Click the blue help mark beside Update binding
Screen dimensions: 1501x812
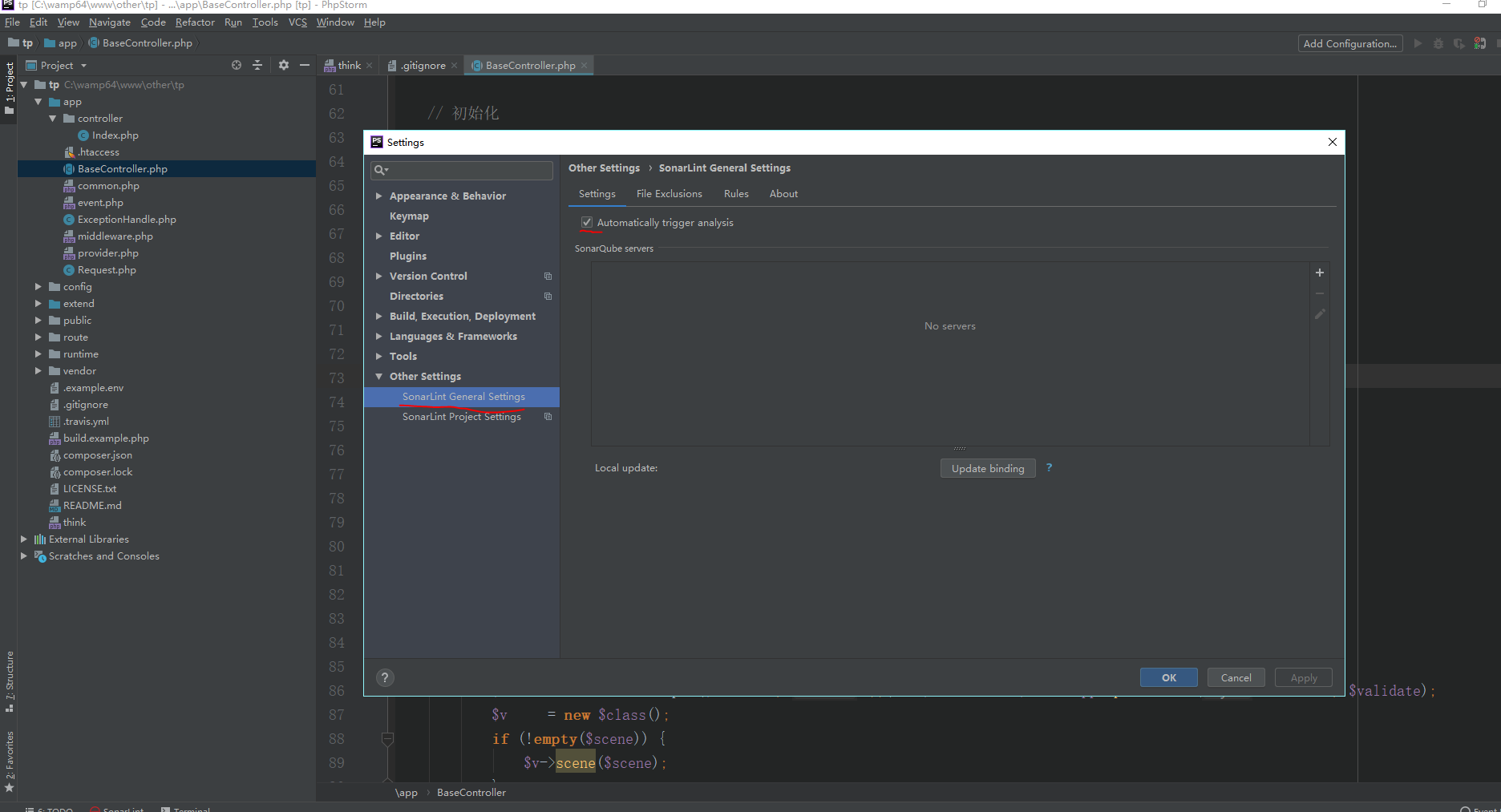(x=1049, y=467)
